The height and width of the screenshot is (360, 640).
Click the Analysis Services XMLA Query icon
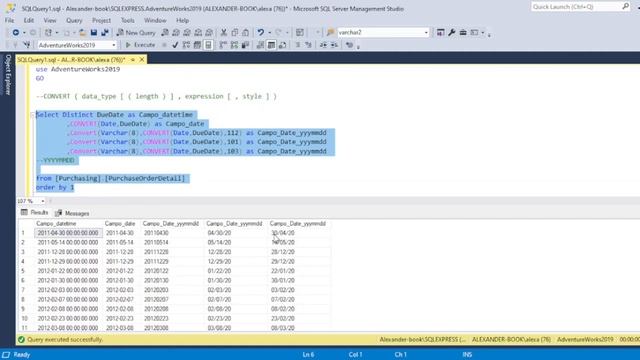198,32
